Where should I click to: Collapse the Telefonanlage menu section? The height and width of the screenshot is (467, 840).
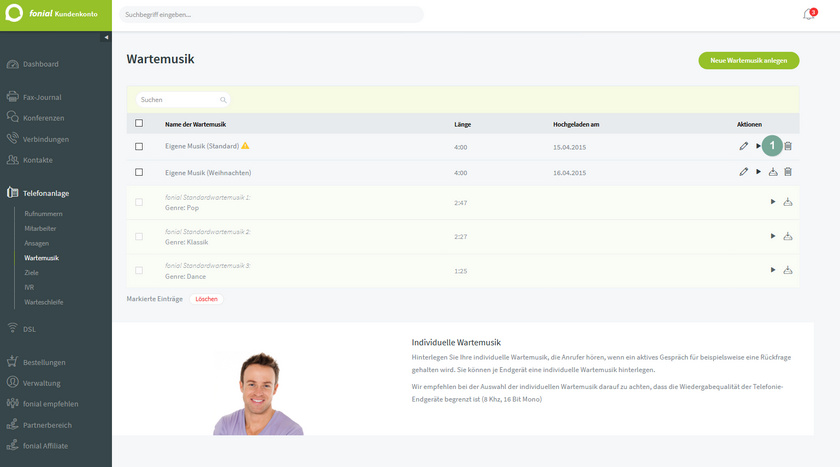(x=45, y=193)
